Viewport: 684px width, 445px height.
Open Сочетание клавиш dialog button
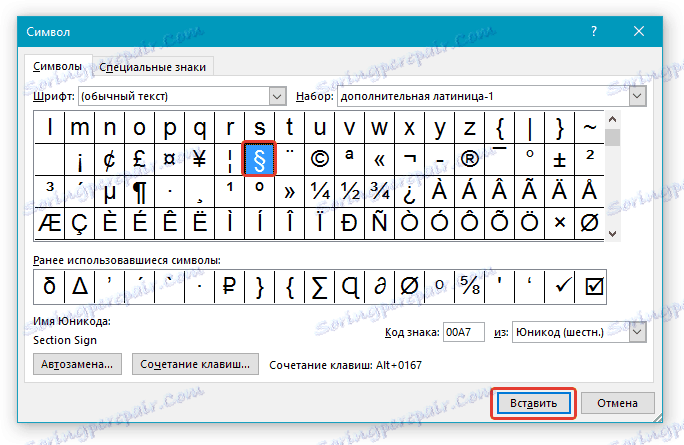(x=195, y=364)
